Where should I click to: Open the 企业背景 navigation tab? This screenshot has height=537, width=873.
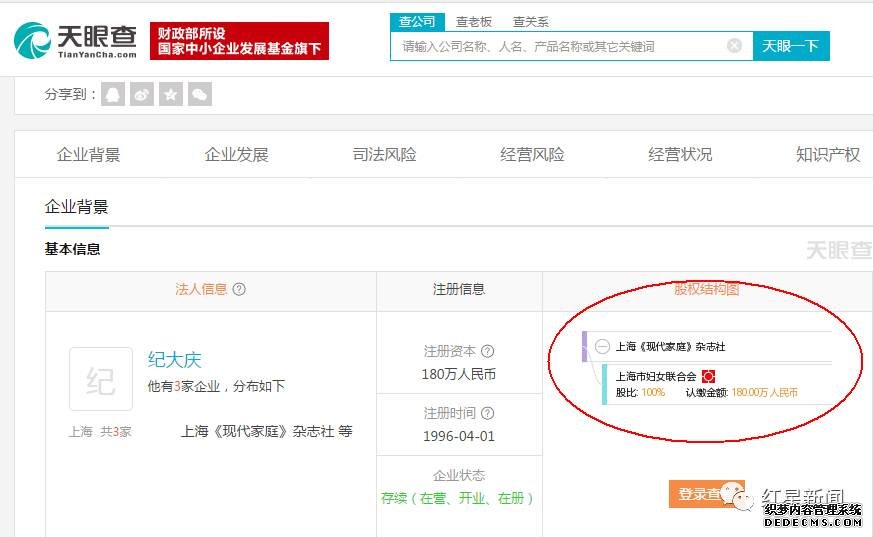pyautogui.click(x=89, y=155)
